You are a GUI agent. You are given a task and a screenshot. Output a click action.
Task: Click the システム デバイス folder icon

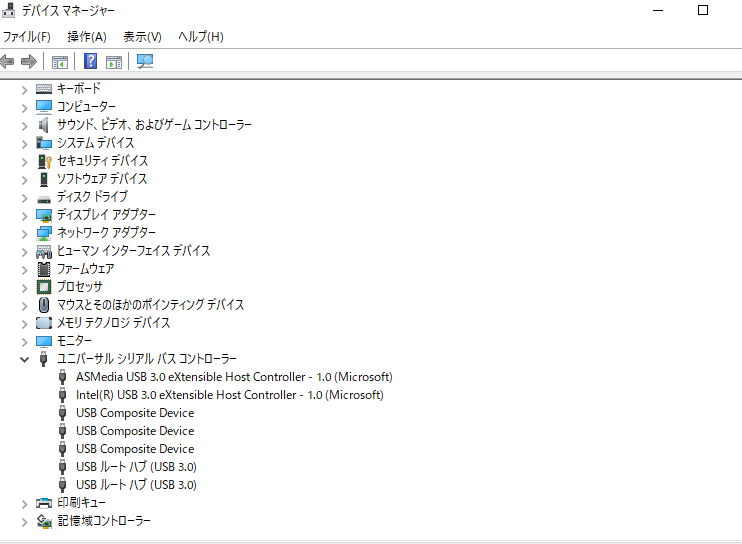click(44, 143)
